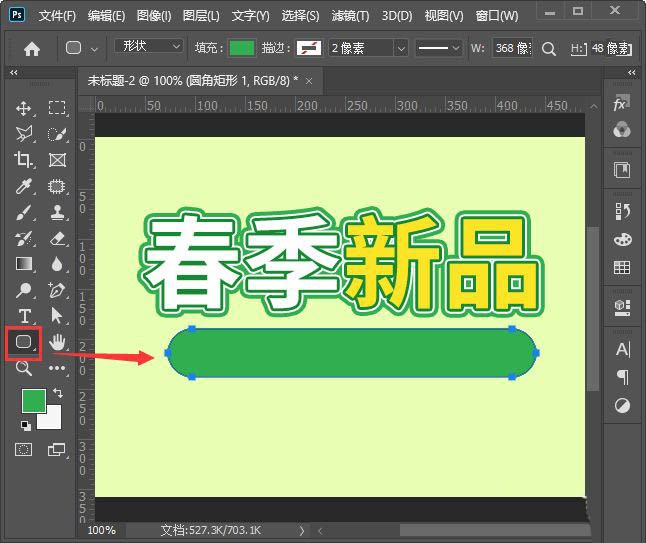This screenshot has height=543, width=646.
Task: Select the Crop tool
Action: pos(24,160)
